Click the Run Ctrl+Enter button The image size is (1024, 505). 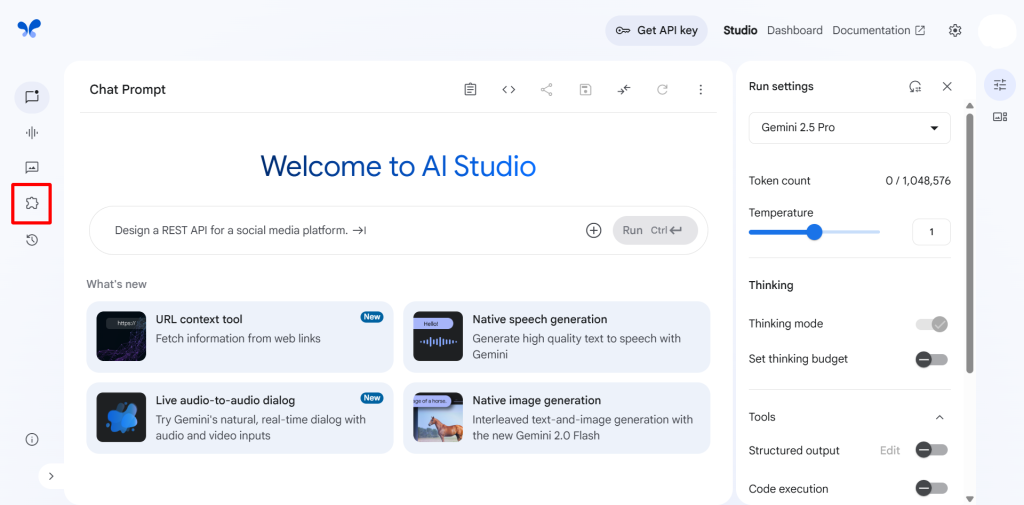(x=655, y=230)
